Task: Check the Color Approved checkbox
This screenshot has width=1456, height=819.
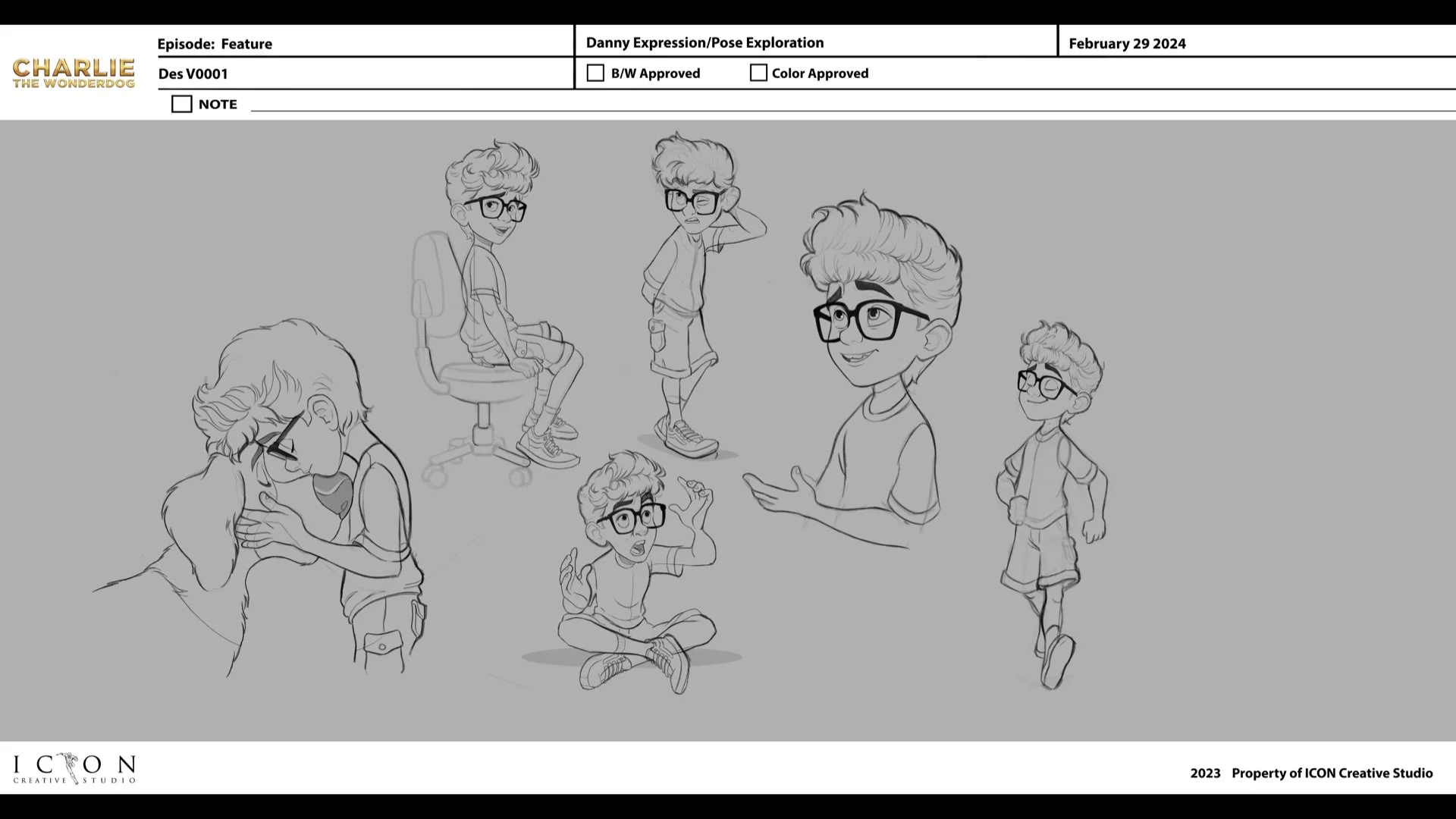Action: pyautogui.click(x=758, y=73)
